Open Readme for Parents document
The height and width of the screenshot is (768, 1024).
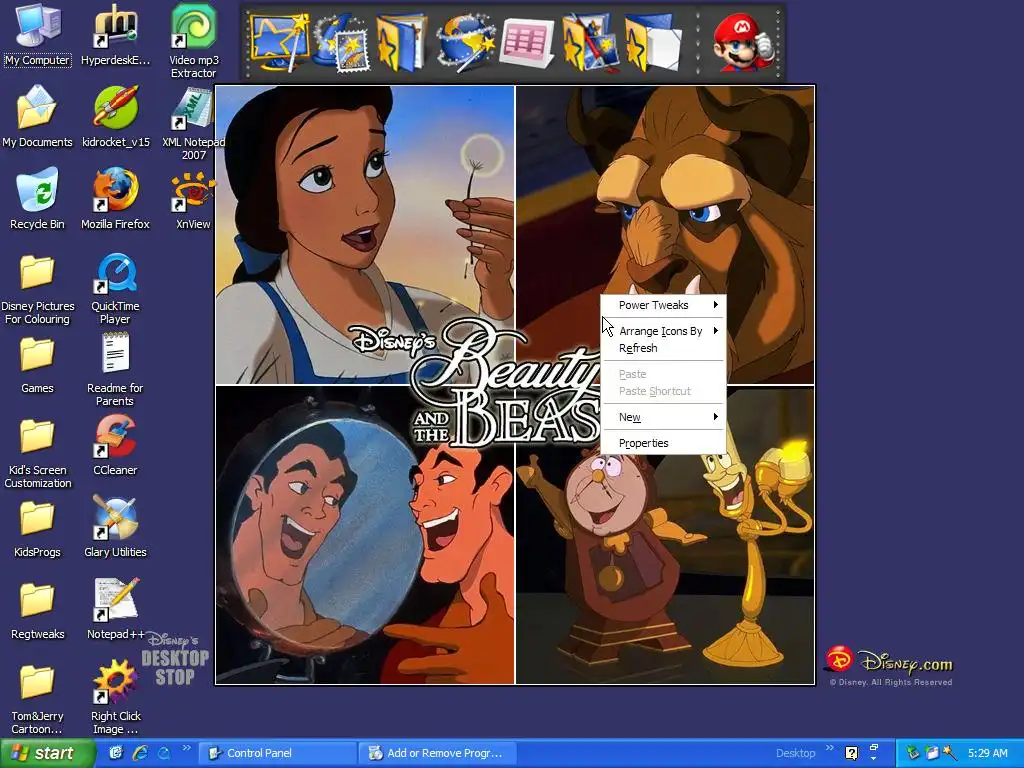tap(115, 370)
